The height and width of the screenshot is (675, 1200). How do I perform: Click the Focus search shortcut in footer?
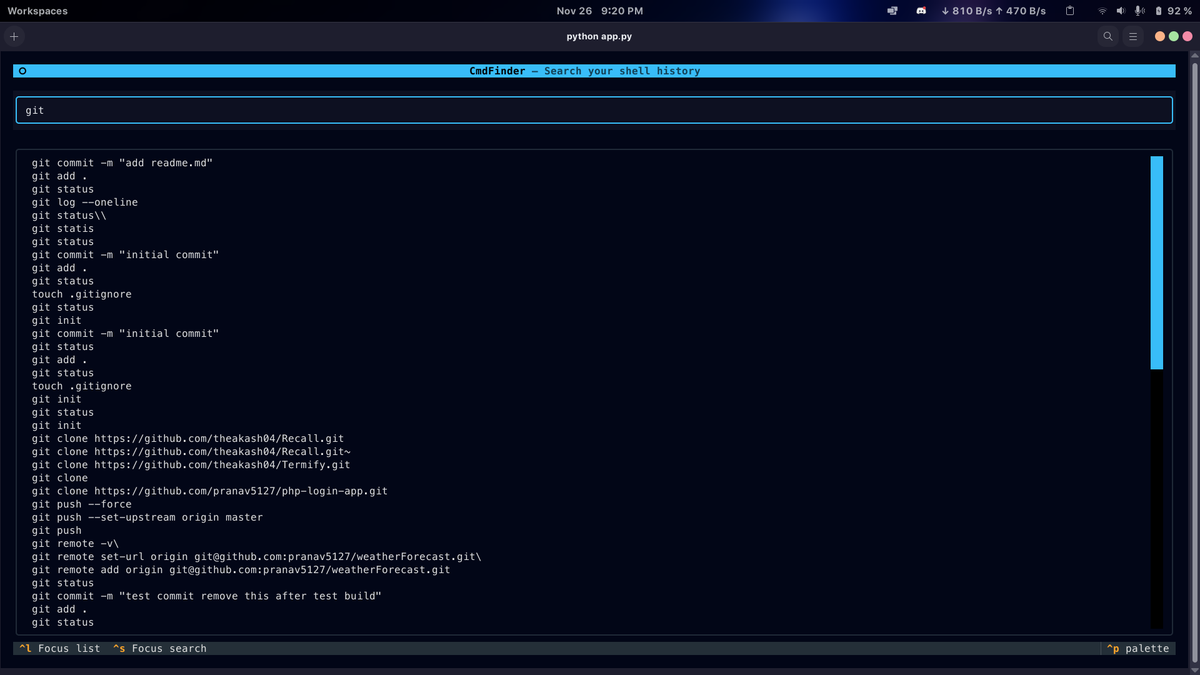pos(160,648)
